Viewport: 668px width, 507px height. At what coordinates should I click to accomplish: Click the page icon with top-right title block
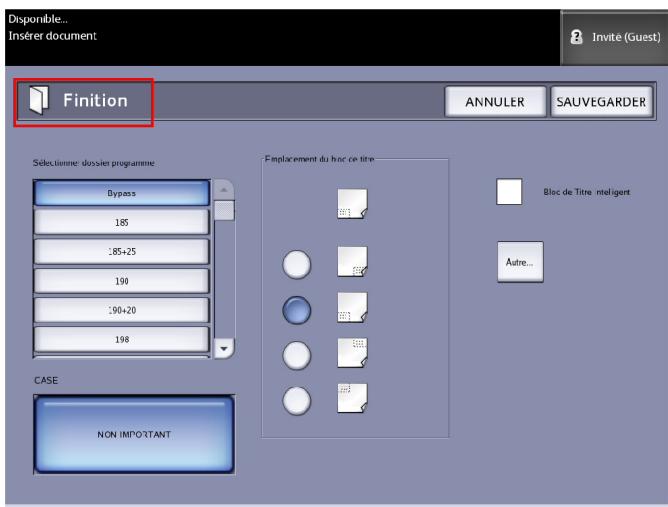352,352
